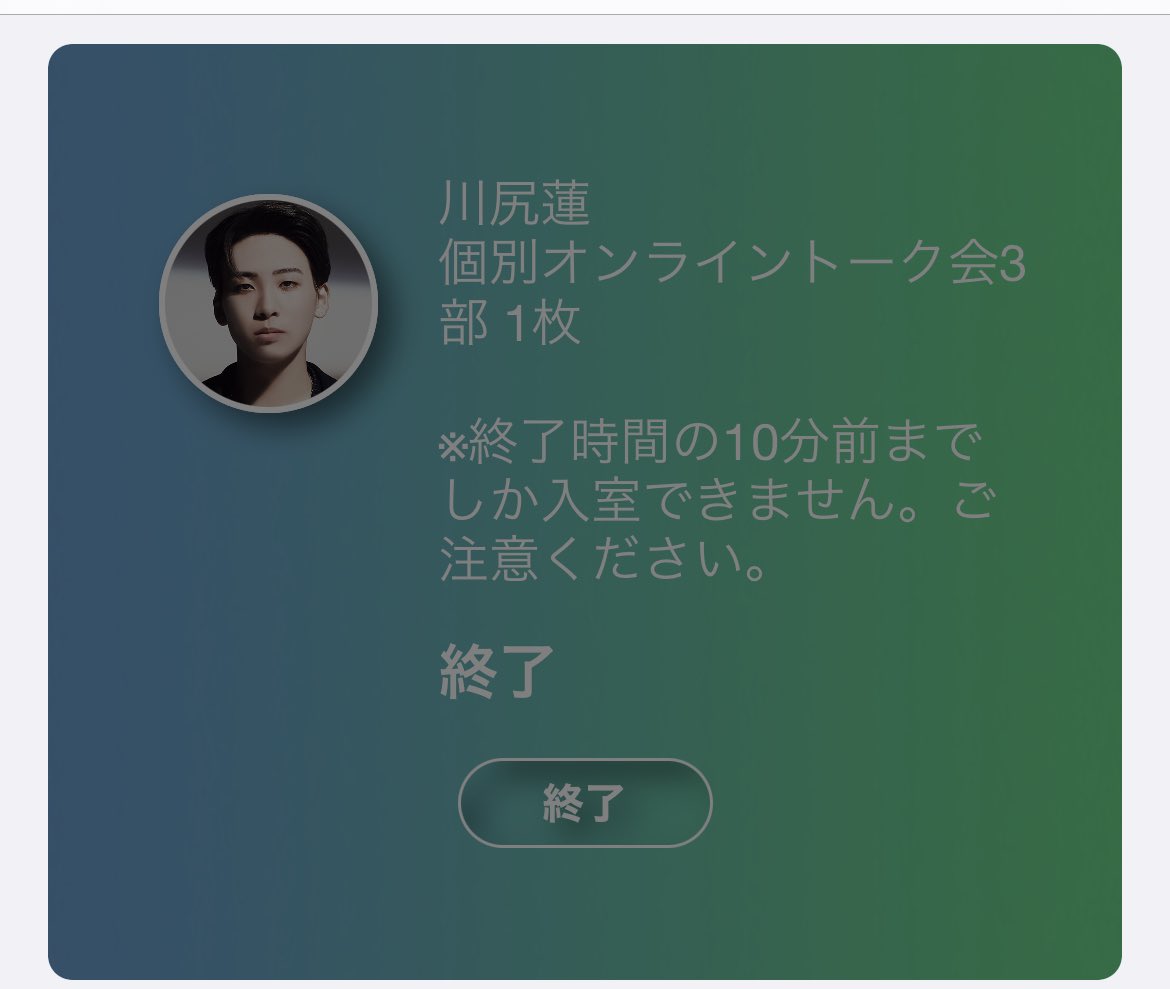Click the ※終了時間の10分前まで notice line
The image size is (1170, 989).
point(709,443)
